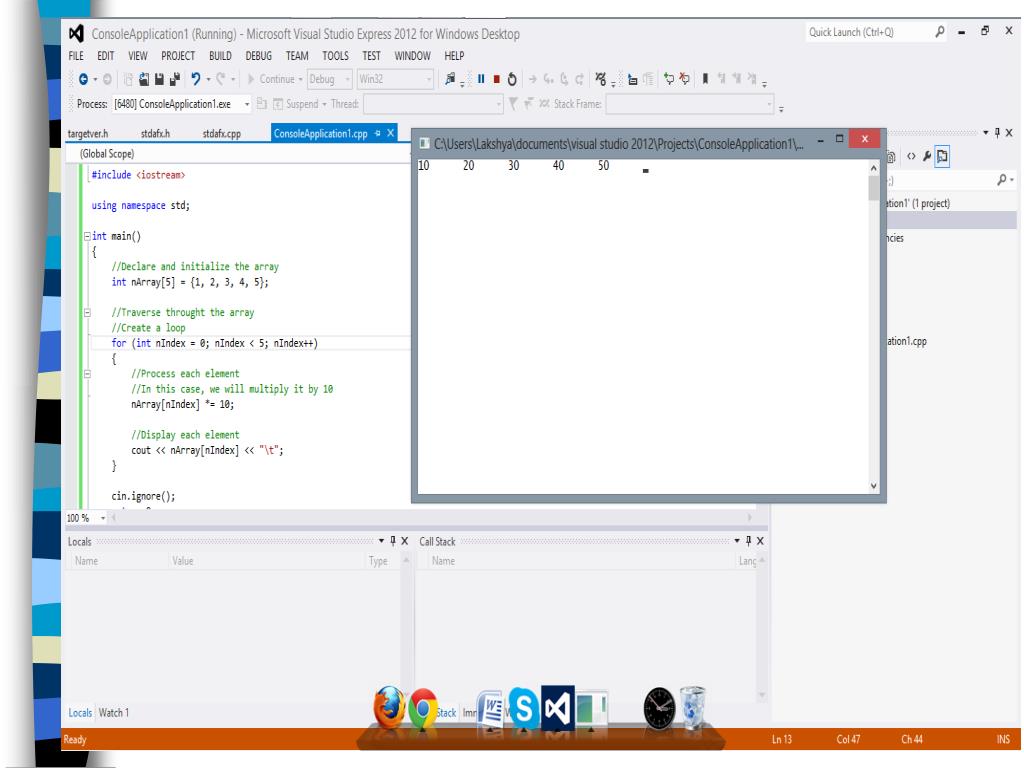Click the Type column header in Locals
Screen dimensions: 1024x768
click(x=378, y=560)
